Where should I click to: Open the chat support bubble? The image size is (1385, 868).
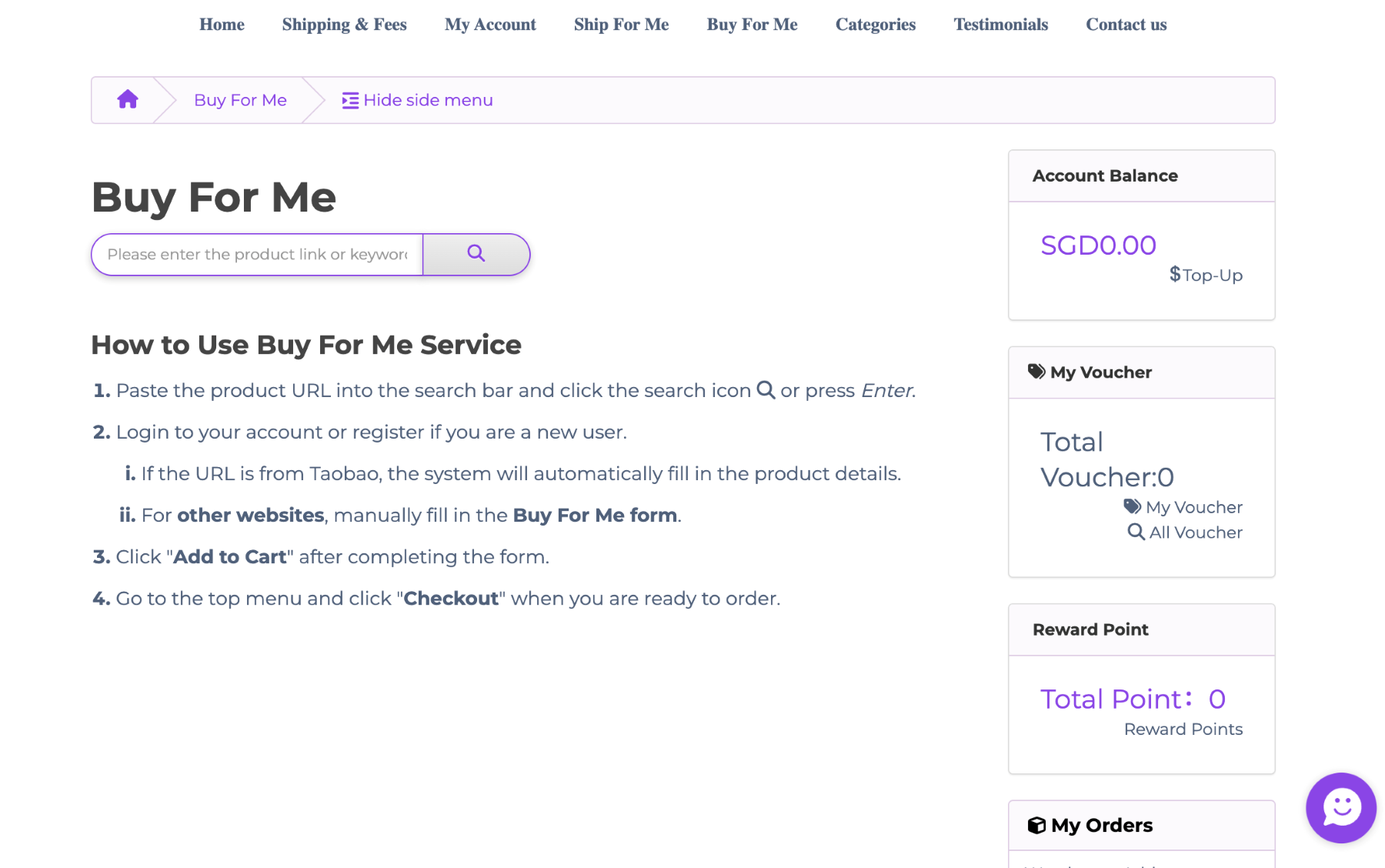click(1340, 807)
